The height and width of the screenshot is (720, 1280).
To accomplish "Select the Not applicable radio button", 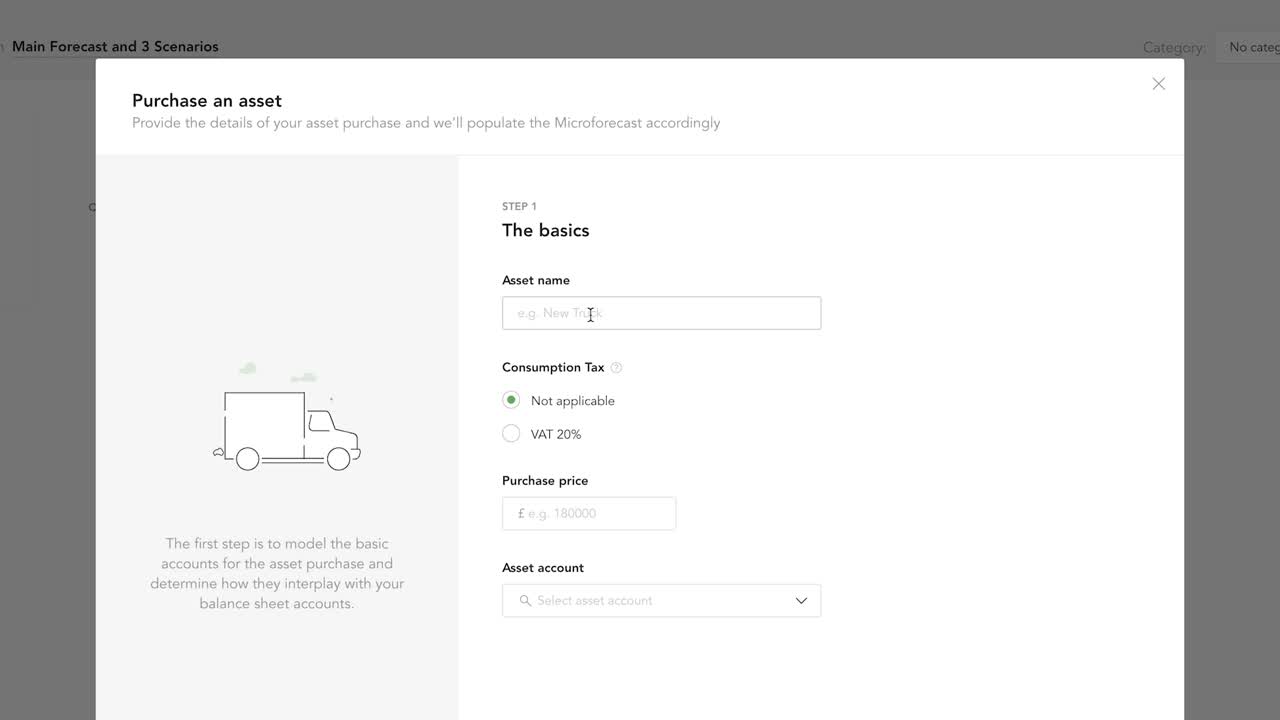I will pos(511,399).
